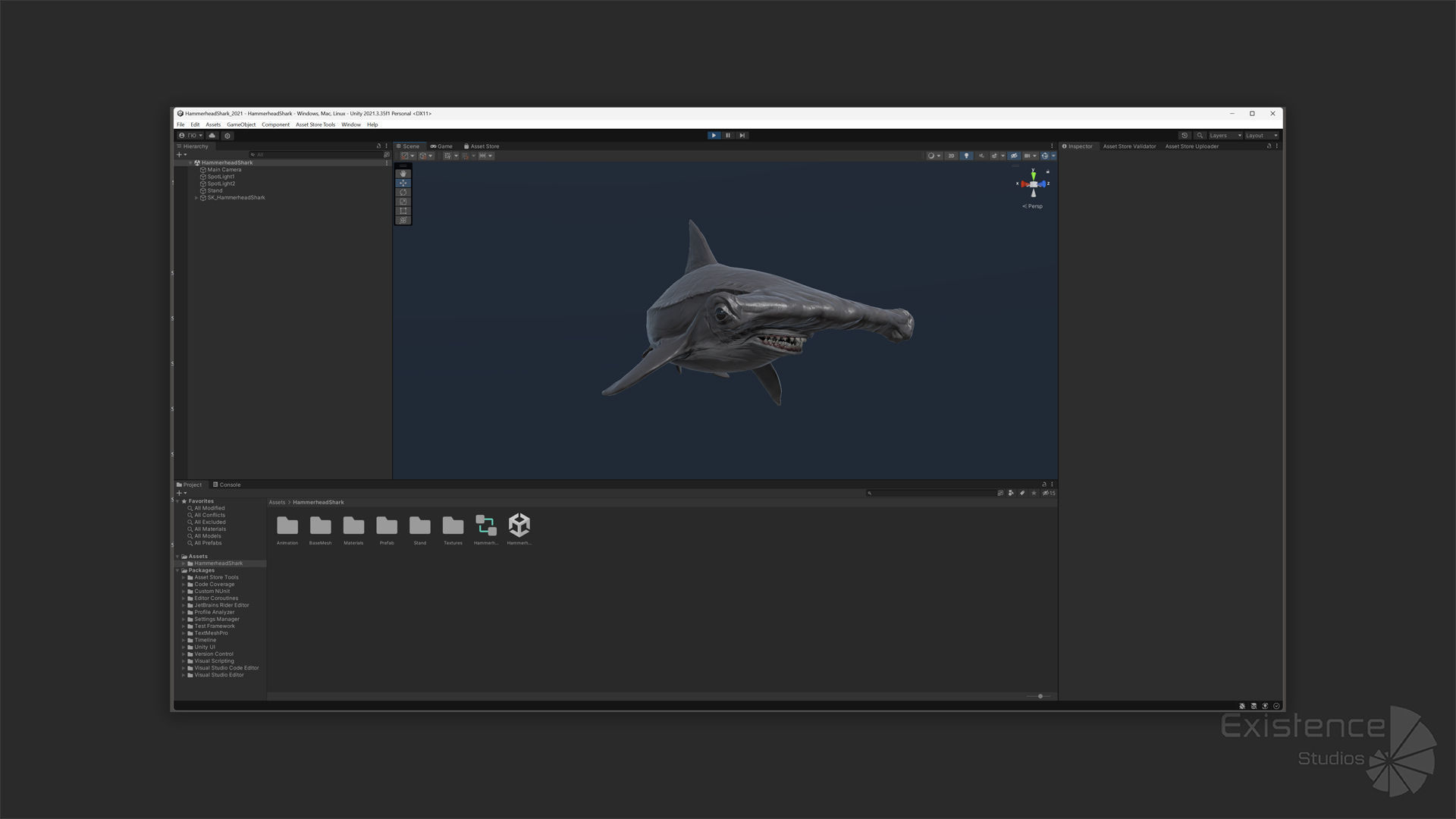This screenshot has width=1456, height=819.
Task: Select the Textures folder thumbnail
Action: pos(453,529)
